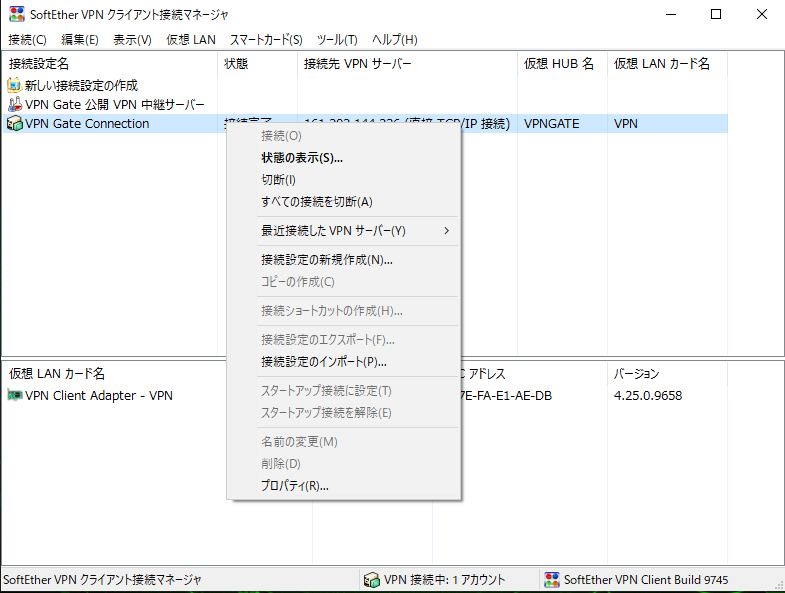This screenshot has width=785, height=593.
Task: Choose 状態の表示(S)... from context menu
Action: tap(302, 158)
